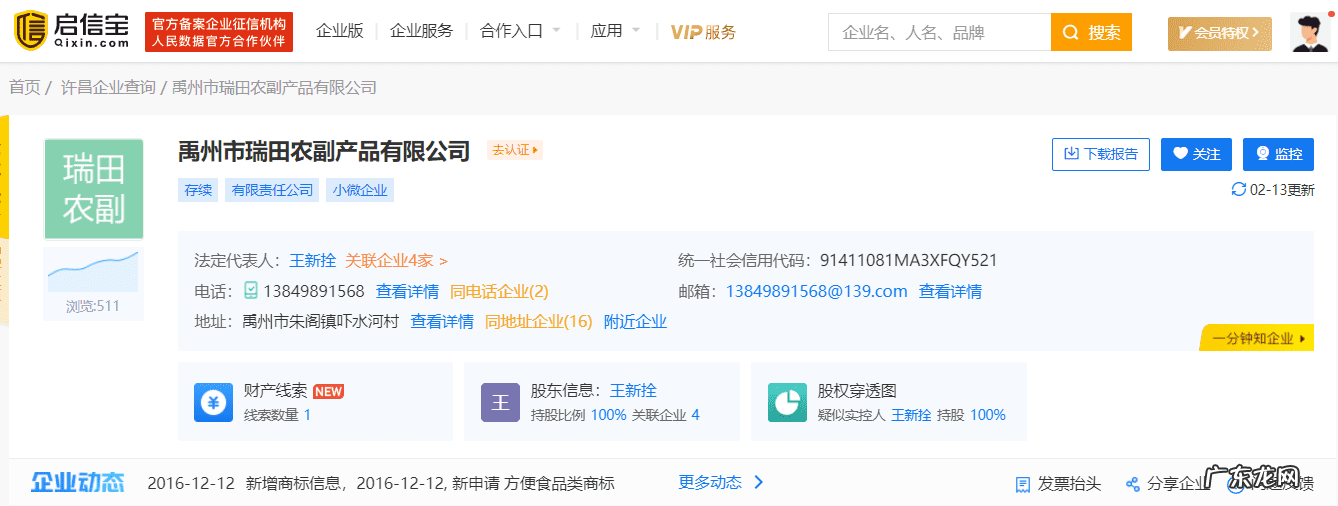The image size is (1338, 506).
Task: Click the 下载报告 button
Action: [1101, 154]
